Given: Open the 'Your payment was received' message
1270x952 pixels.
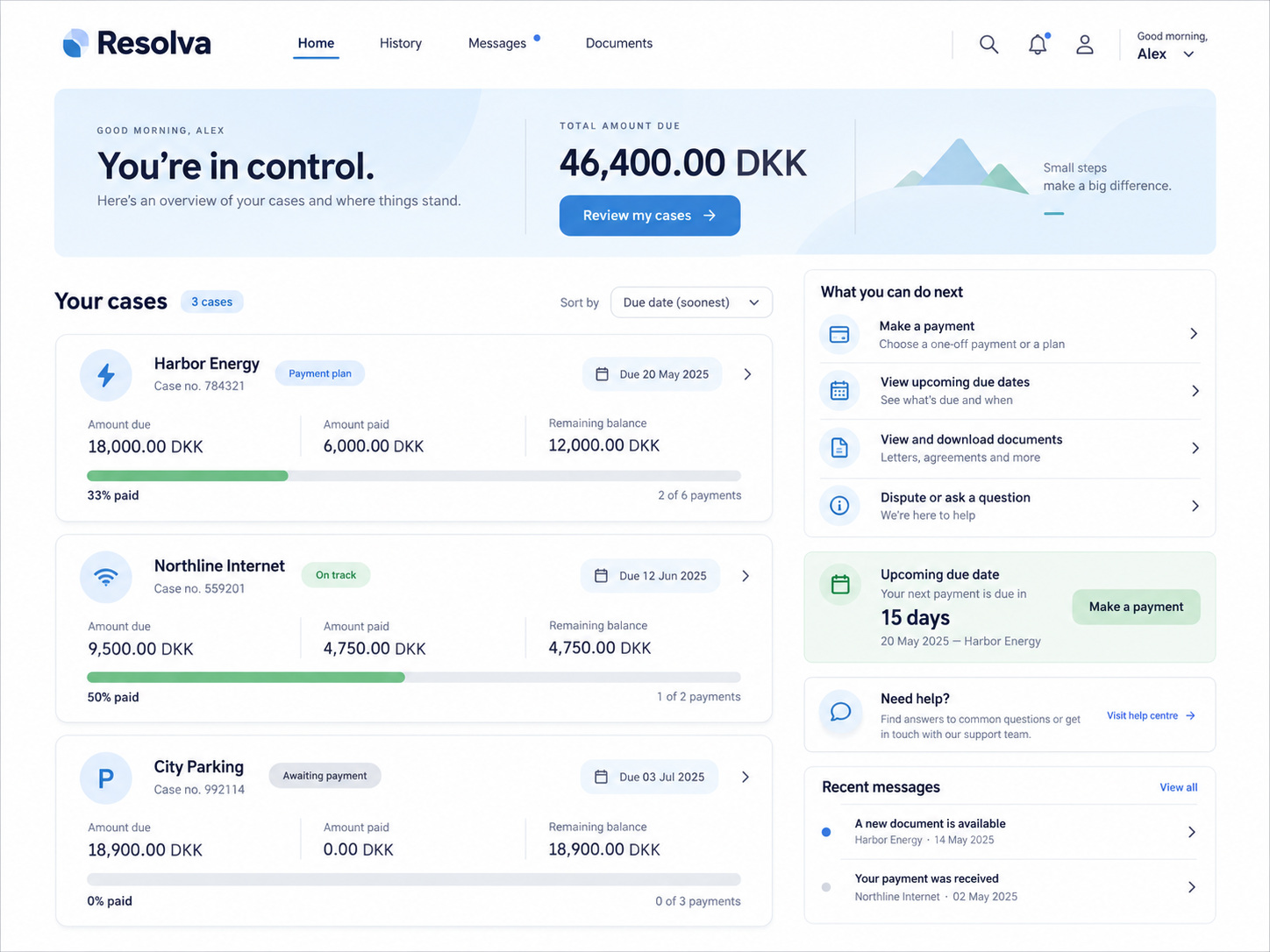Looking at the screenshot, I should click(x=1010, y=887).
